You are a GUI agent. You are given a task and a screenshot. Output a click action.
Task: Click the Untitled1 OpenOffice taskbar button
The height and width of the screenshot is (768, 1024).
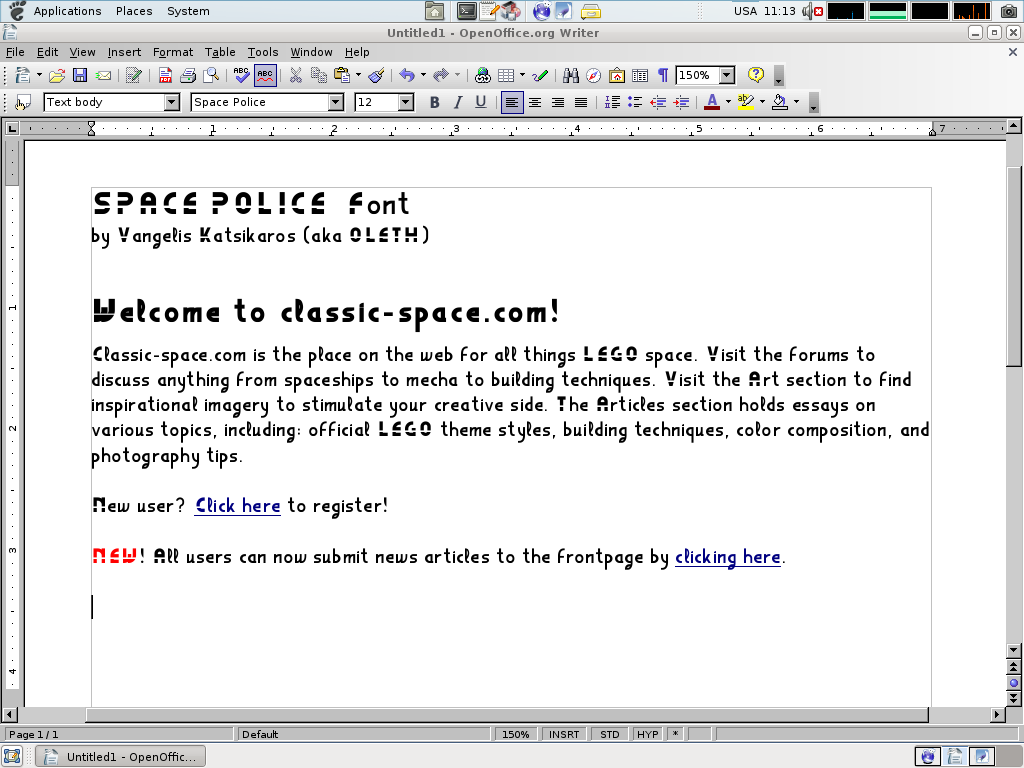pyautogui.click(x=120, y=757)
